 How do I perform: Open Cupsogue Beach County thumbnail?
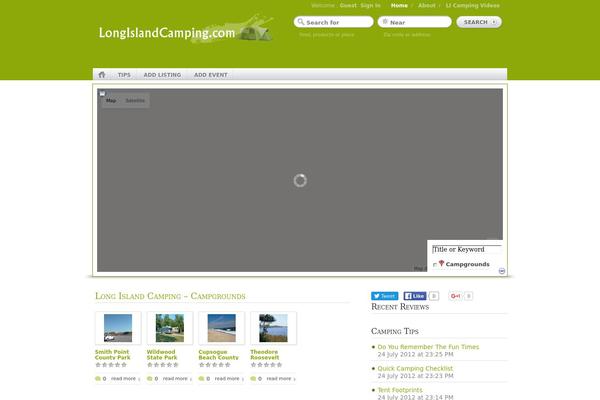222,328
